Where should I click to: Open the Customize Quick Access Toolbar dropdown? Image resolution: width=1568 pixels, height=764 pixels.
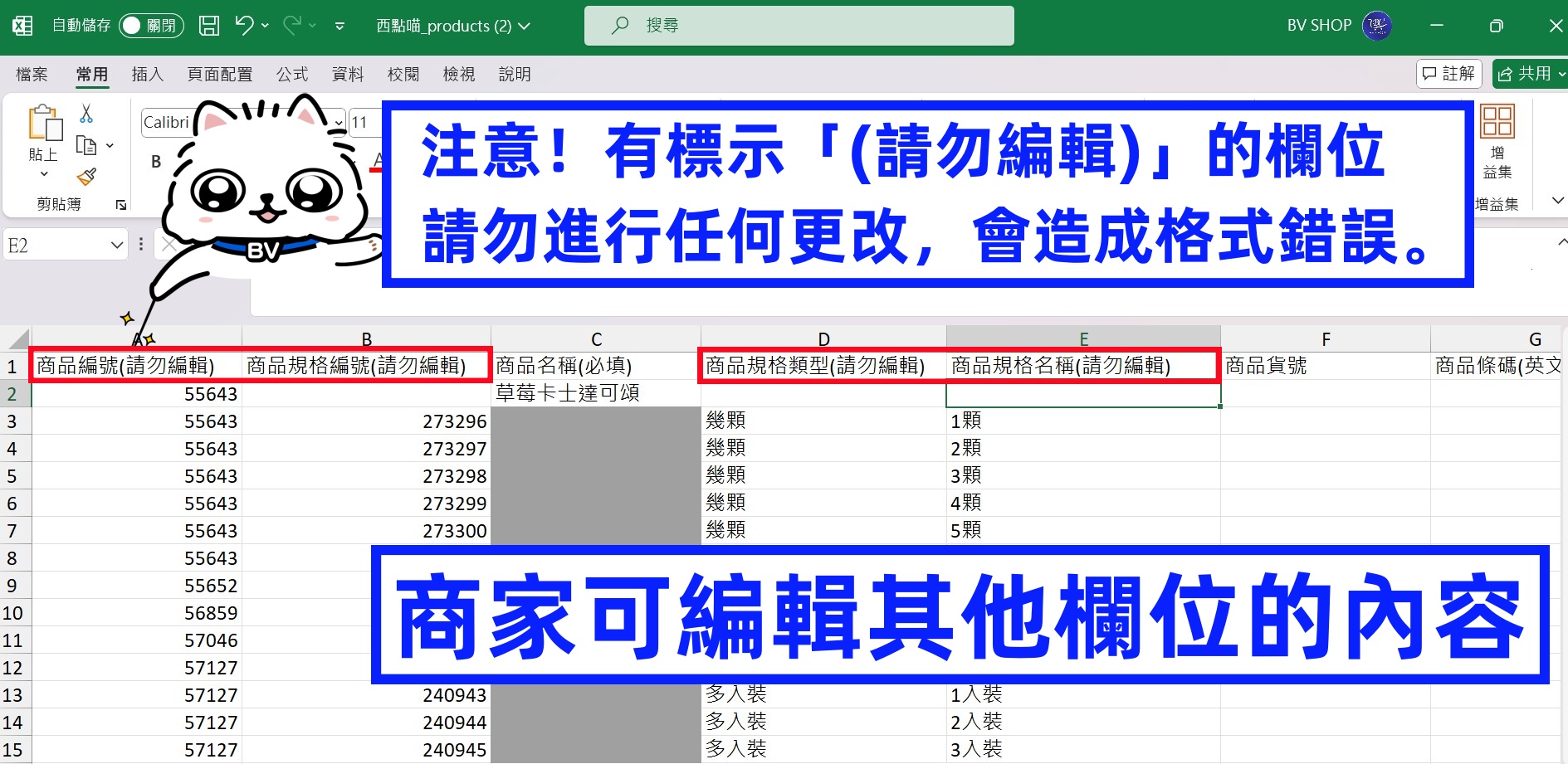(x=339, y=26)
